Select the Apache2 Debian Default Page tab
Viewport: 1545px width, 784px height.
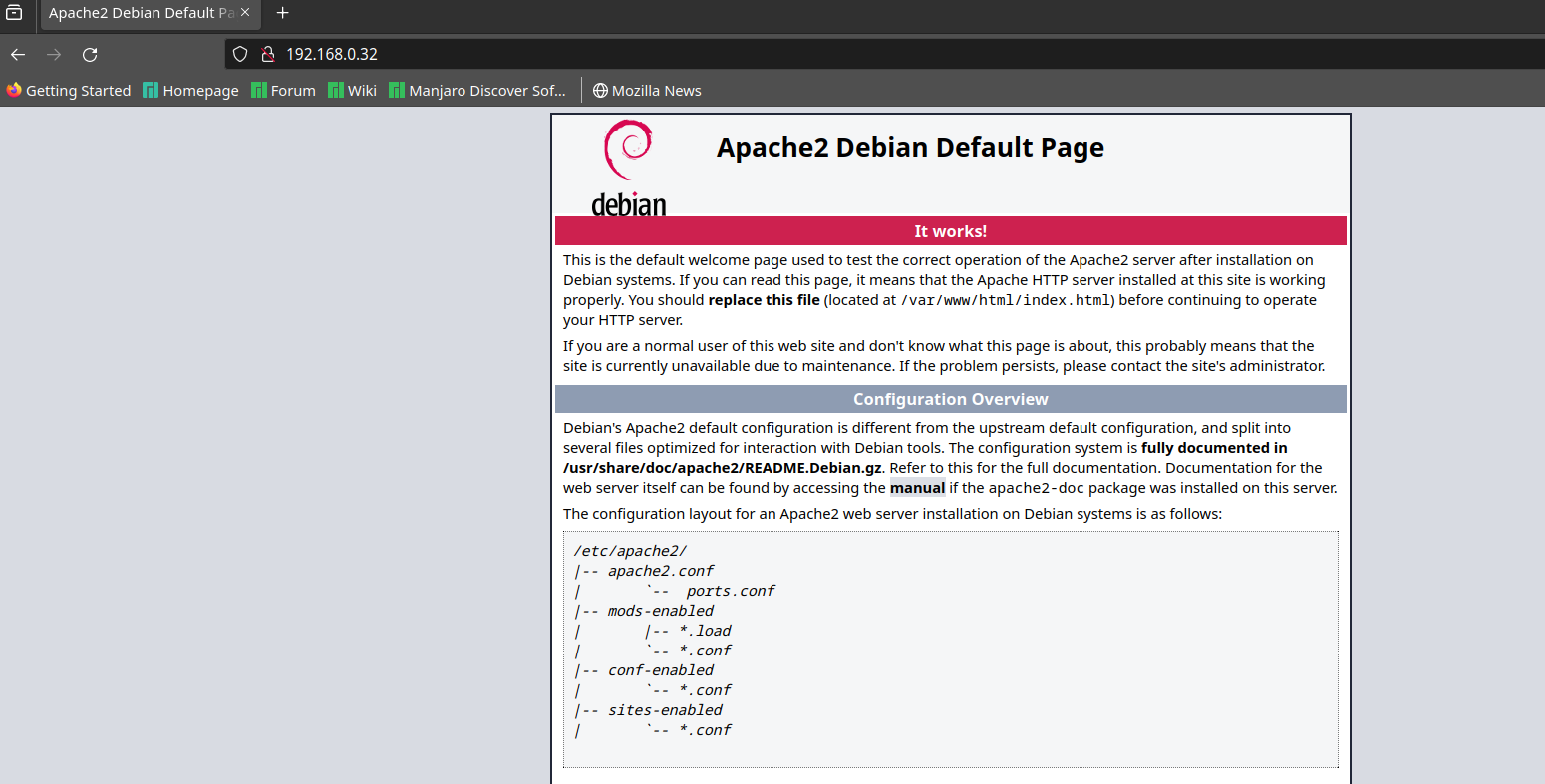tap(150, 13)
